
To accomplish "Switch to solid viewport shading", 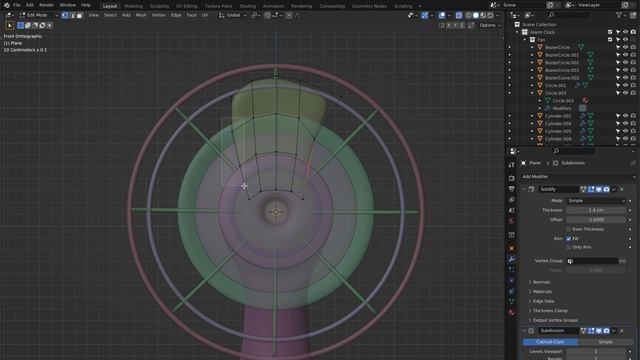I will click(x=476, y=15).
